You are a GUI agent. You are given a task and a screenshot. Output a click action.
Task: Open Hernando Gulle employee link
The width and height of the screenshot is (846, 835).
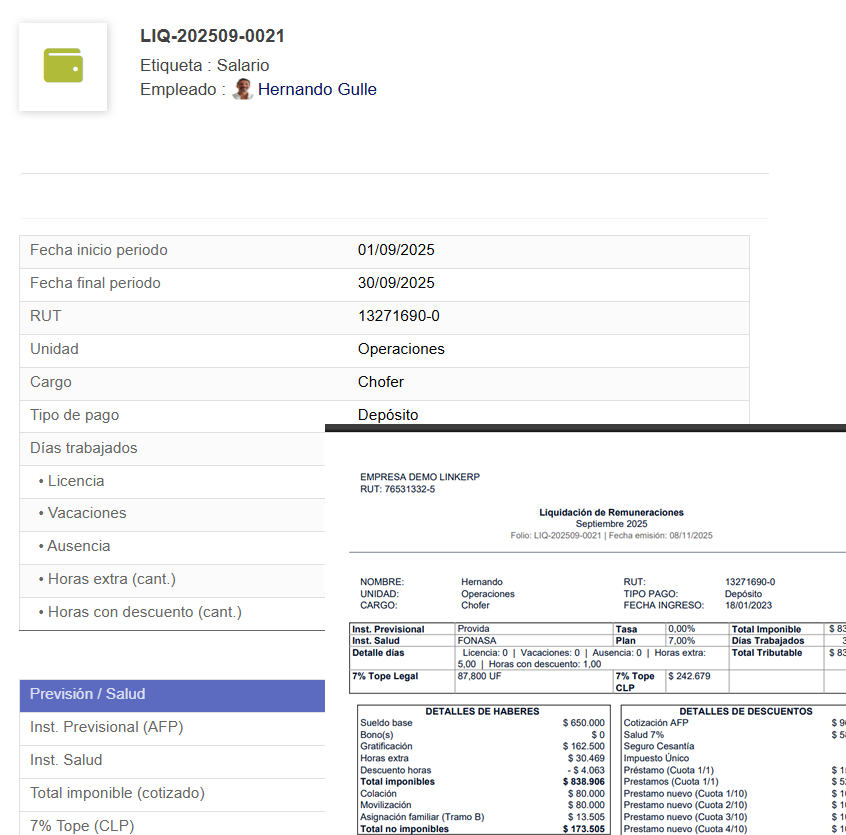tap(317, 90)
